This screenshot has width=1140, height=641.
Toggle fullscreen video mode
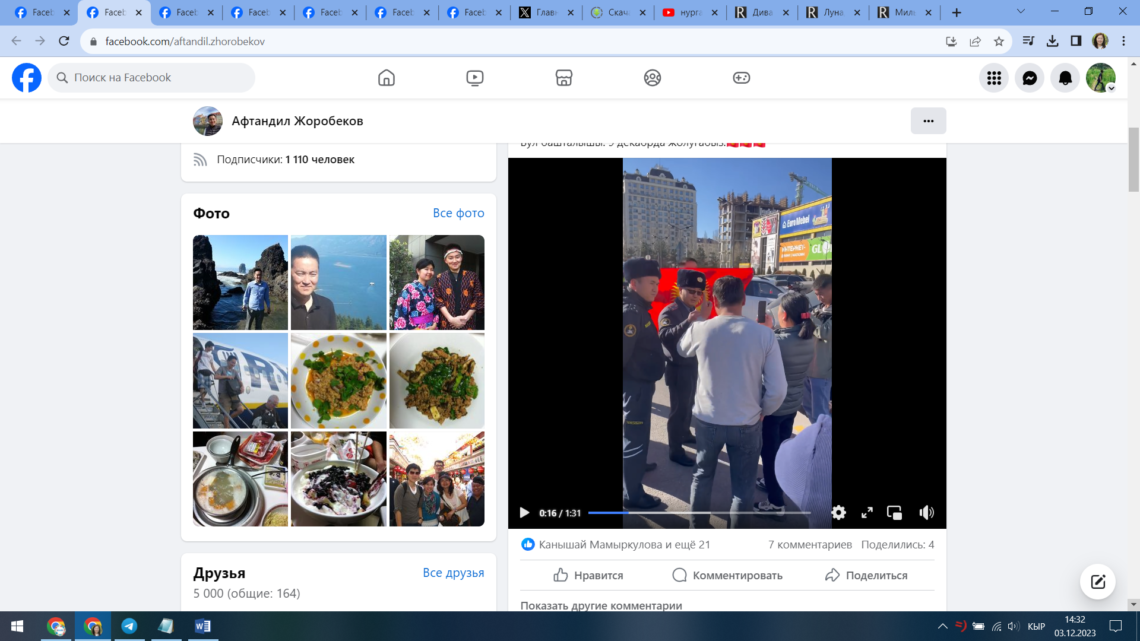point(867,513)
